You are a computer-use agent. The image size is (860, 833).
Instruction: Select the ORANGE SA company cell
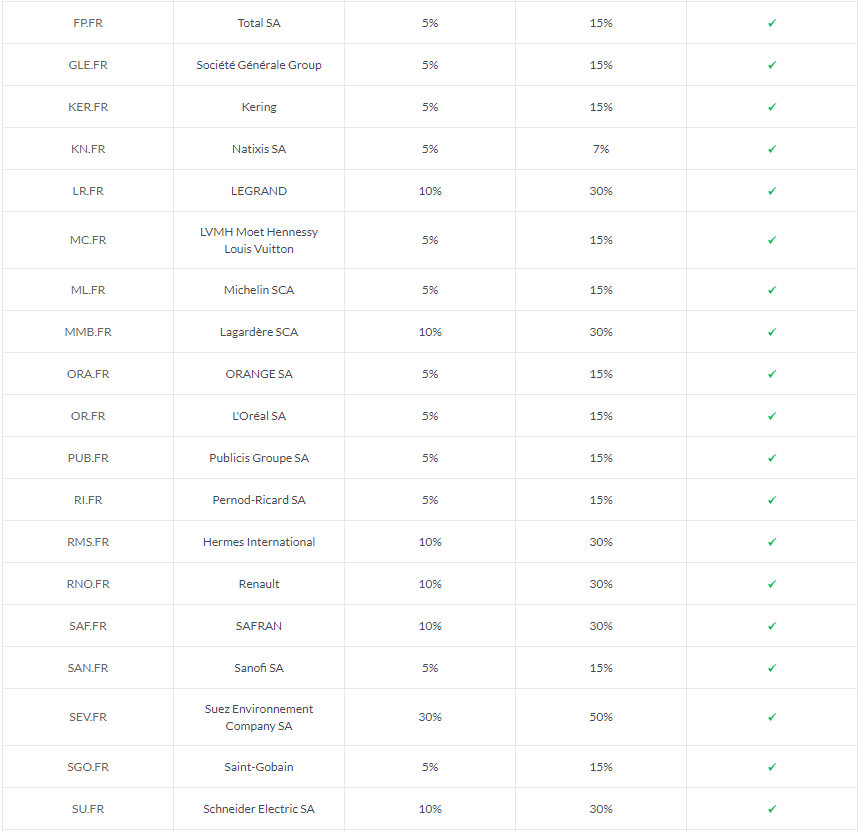(259, 374)
